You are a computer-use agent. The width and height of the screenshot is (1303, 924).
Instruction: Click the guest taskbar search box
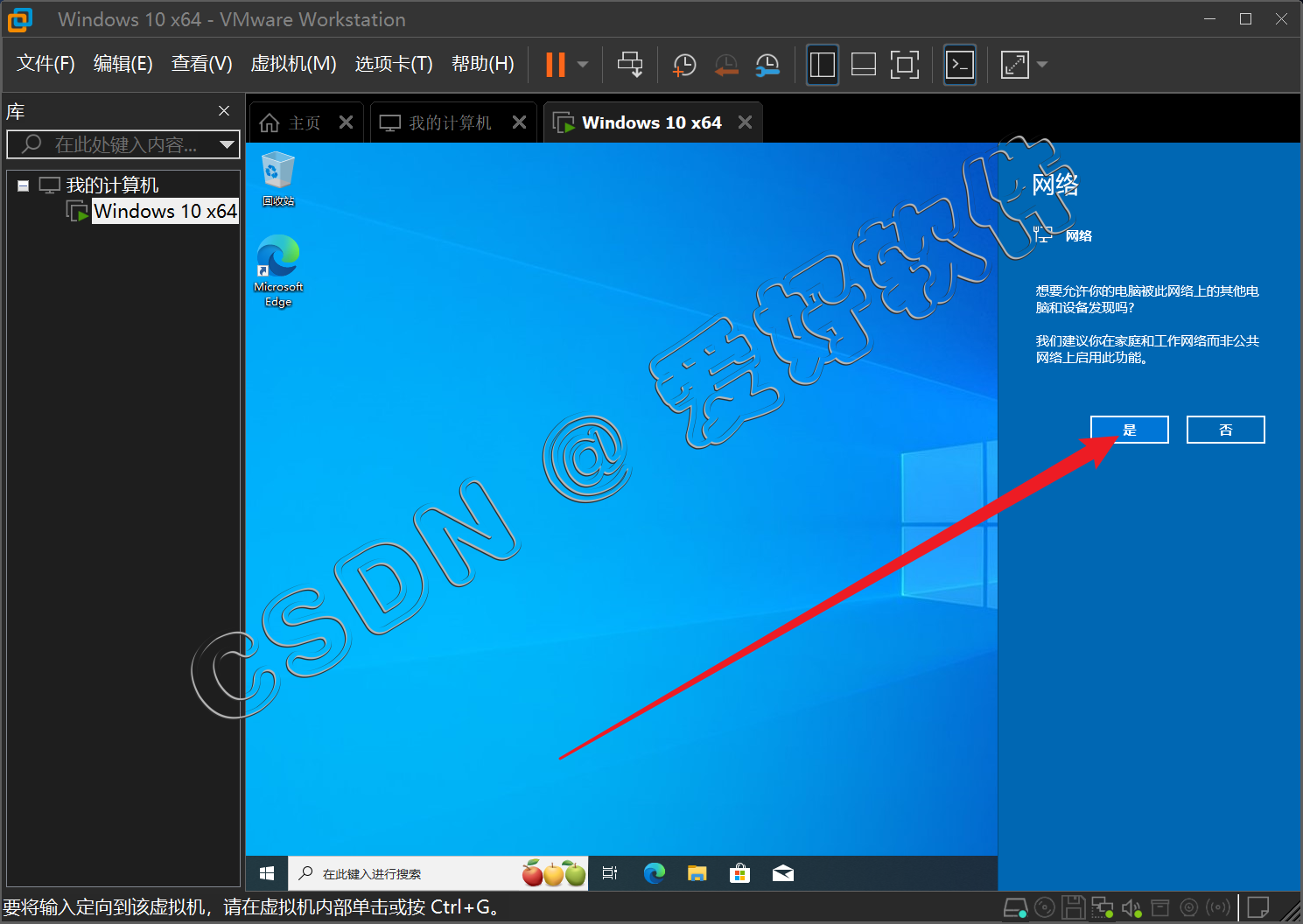click(438, 873)
